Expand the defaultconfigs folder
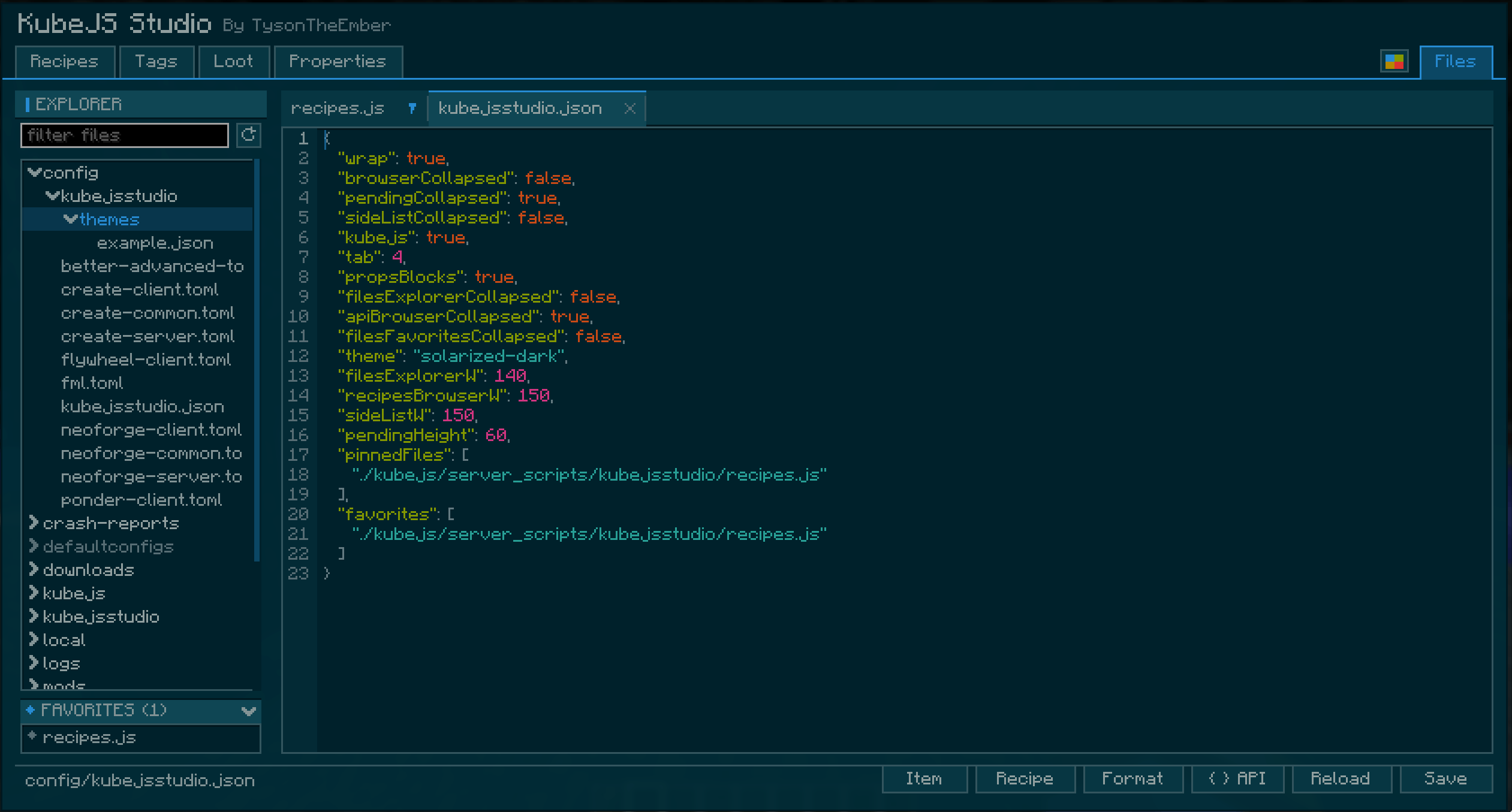 (x=34, y=546)
